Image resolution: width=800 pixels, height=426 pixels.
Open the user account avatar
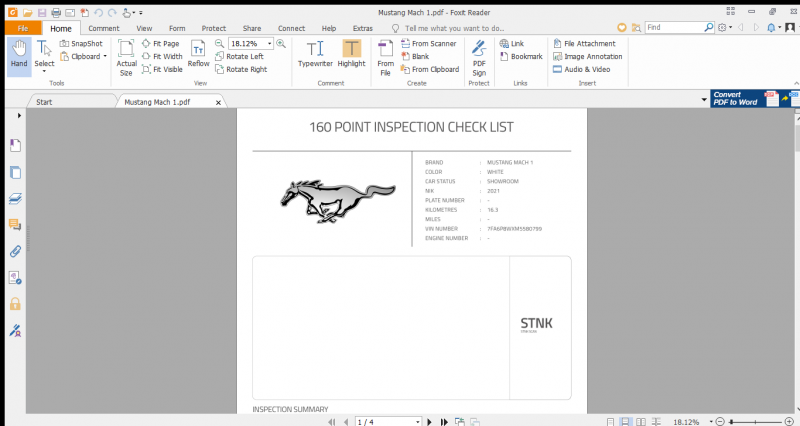tap(790, 28)
